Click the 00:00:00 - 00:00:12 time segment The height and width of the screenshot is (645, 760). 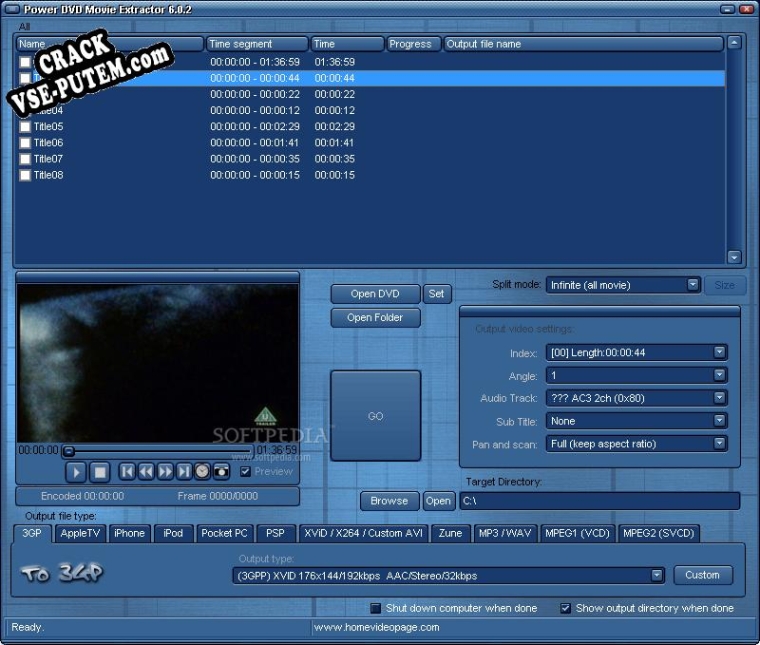tap(255, 110)
